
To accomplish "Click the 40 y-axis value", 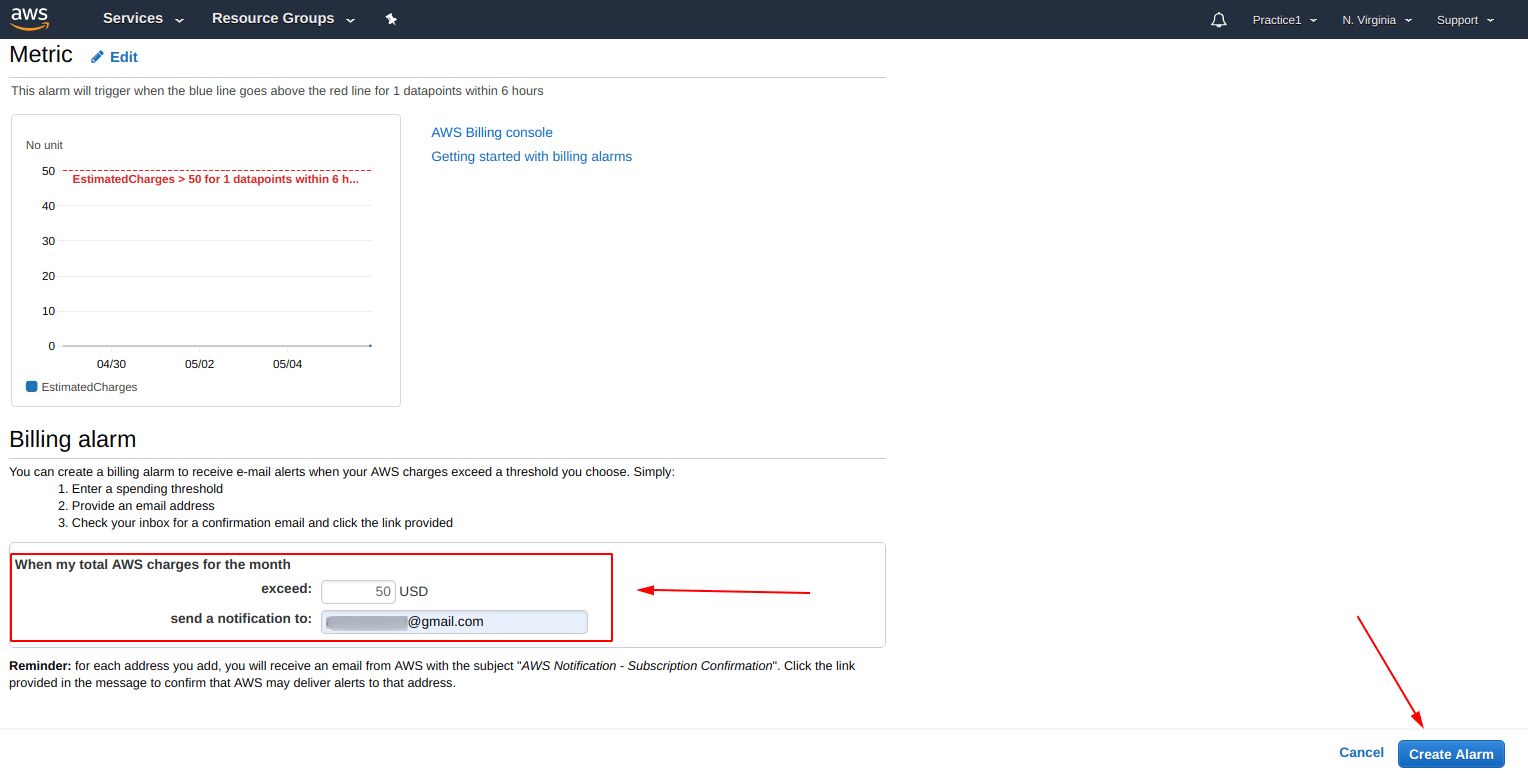I will [48, 206].
